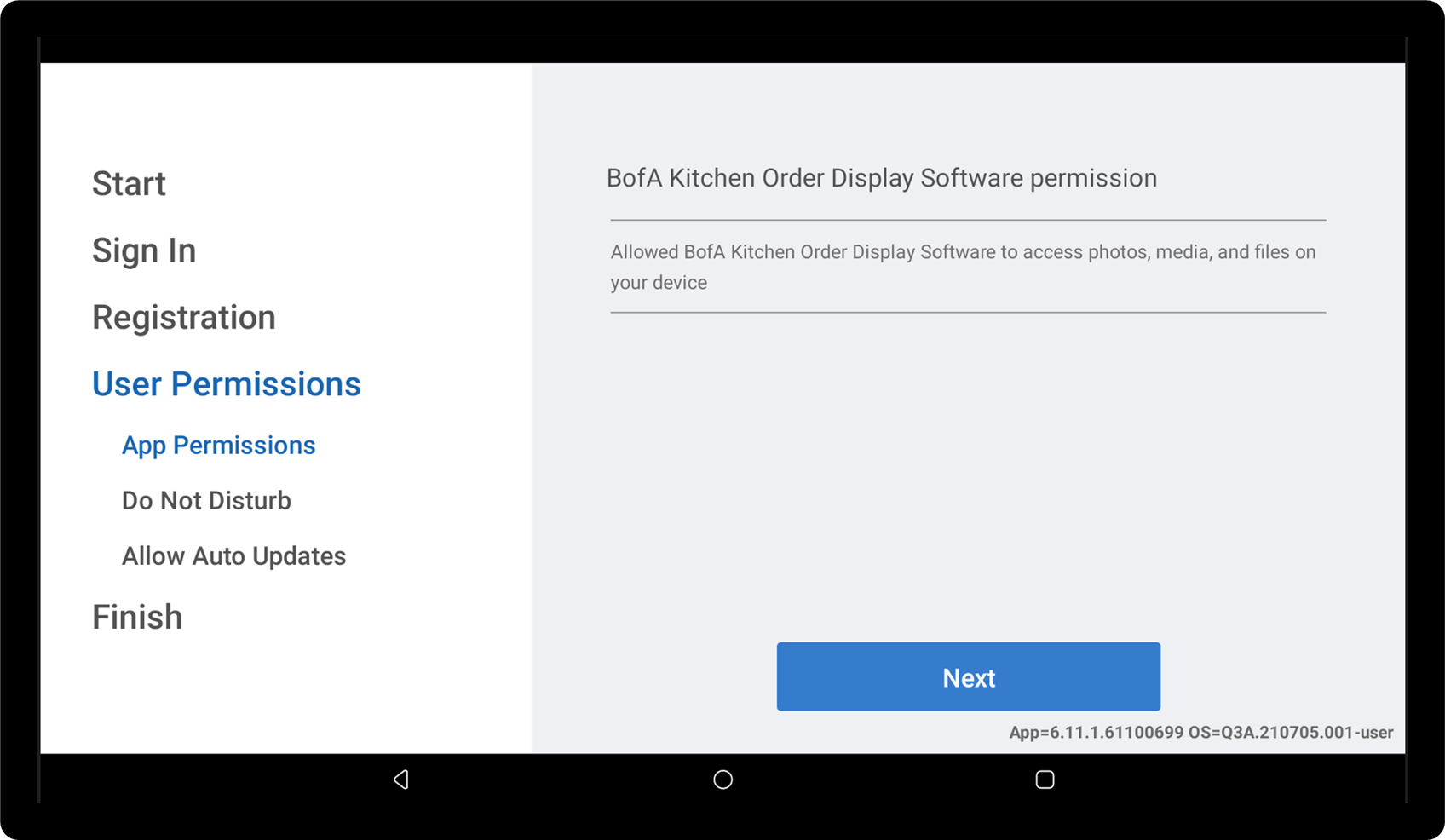Click the blue Next button
This screenshot has height=840, width=1445.
click(x=968, y=676)
